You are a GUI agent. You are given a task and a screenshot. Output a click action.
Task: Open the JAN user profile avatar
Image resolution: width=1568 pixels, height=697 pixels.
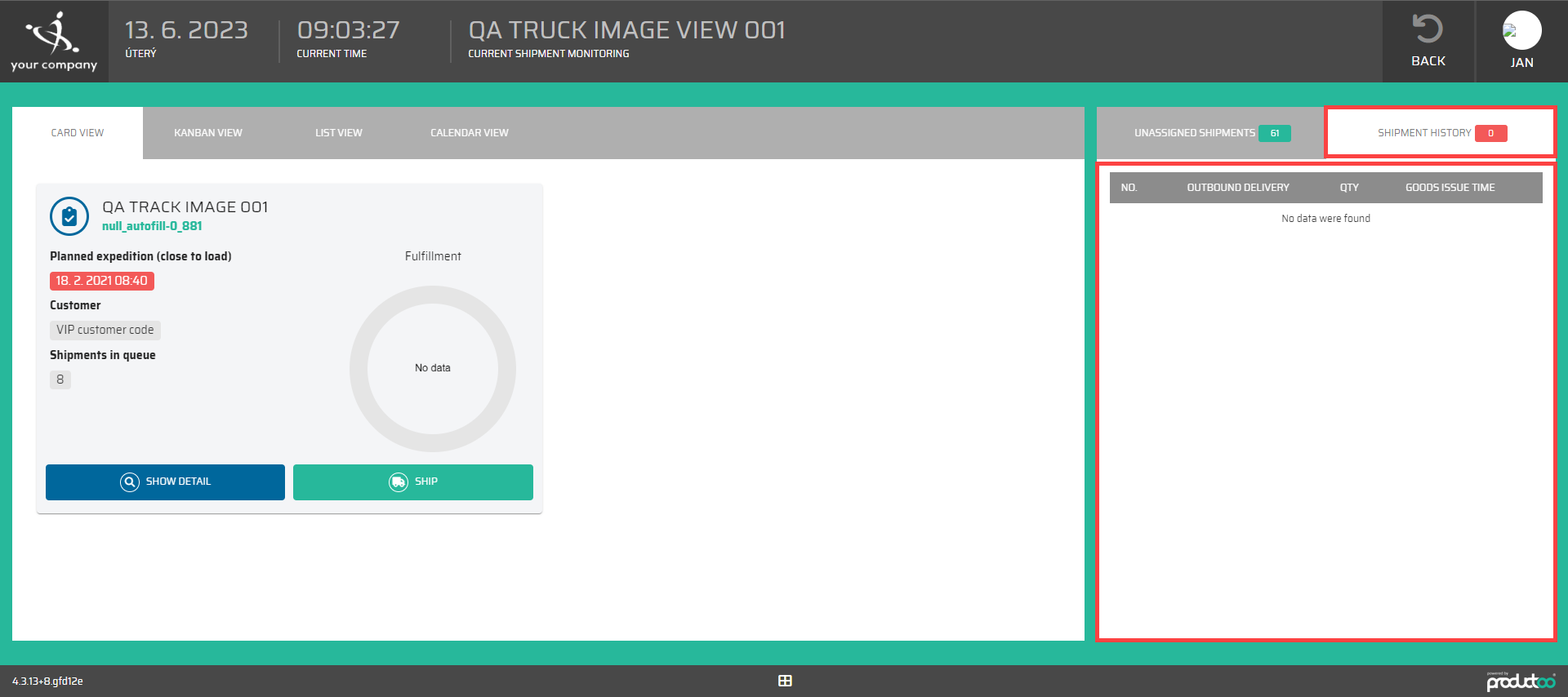pos(1521,31)
